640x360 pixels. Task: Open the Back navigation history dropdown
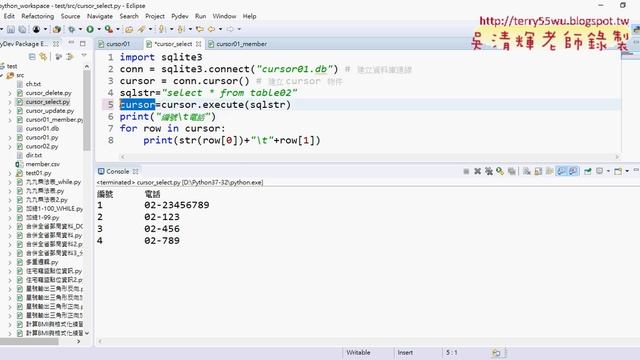(x=220, y=29)
